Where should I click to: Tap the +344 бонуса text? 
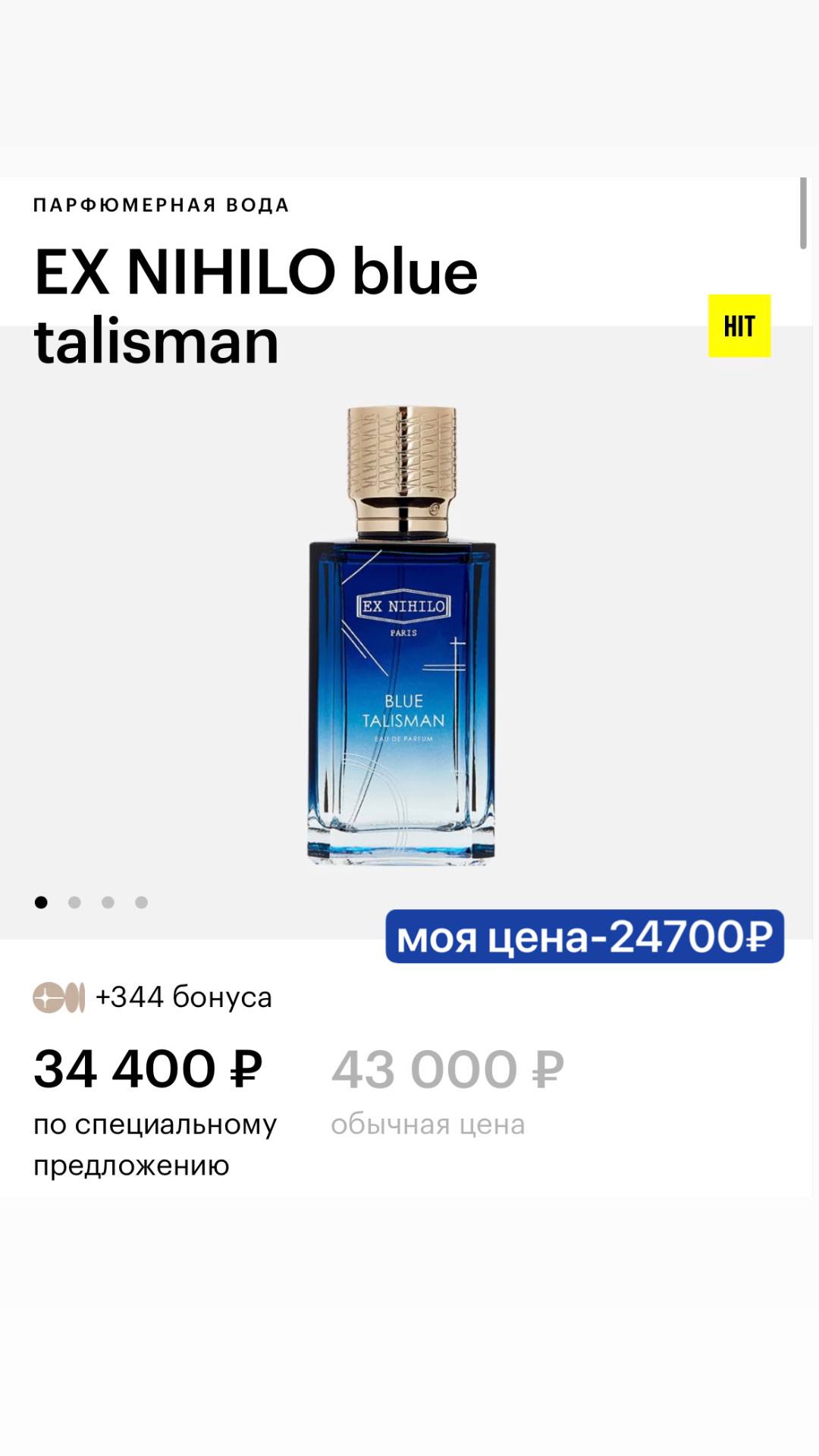(184, 997)
